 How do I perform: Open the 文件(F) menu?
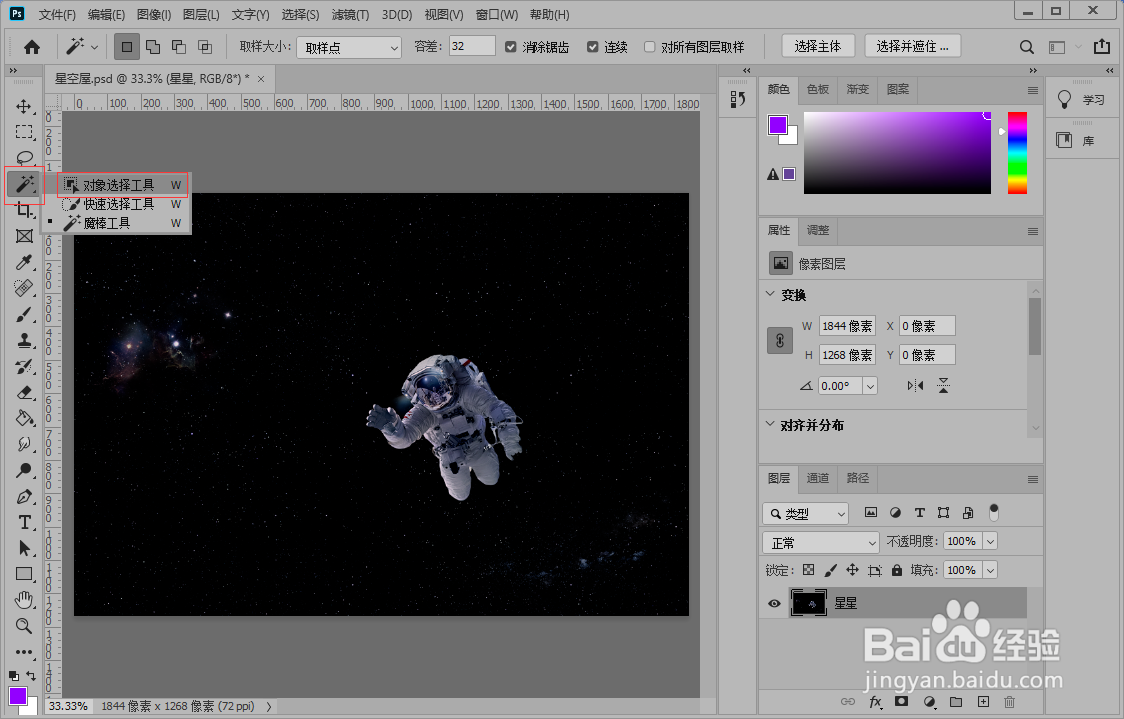pos(57,14)
